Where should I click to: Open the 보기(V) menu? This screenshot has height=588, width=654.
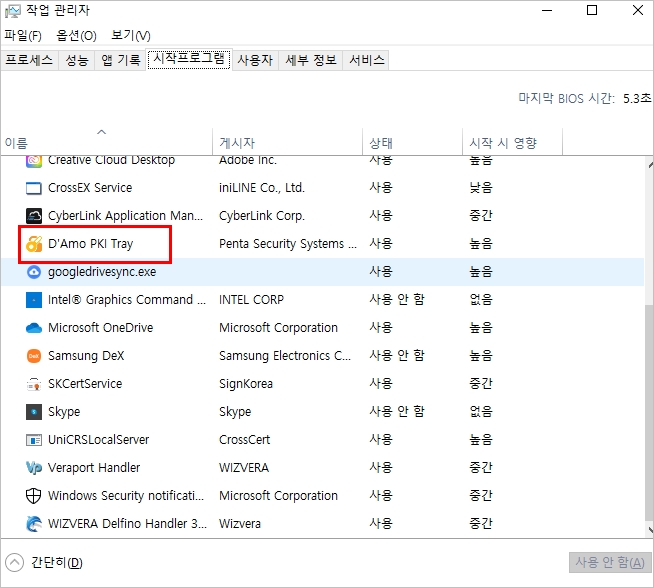click(x=131, y=35)
